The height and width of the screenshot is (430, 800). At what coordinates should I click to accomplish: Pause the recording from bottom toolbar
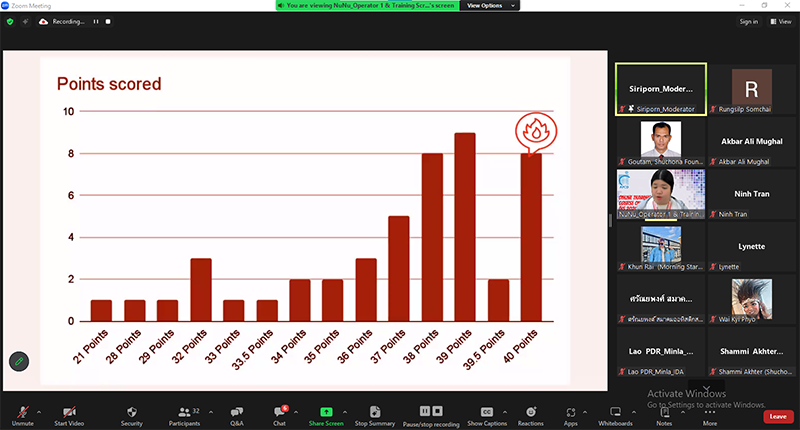pyautogui.click(x=424, y=411)
